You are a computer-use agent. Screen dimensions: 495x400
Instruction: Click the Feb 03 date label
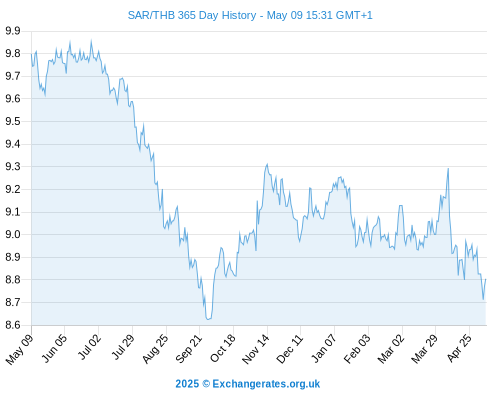357,349
